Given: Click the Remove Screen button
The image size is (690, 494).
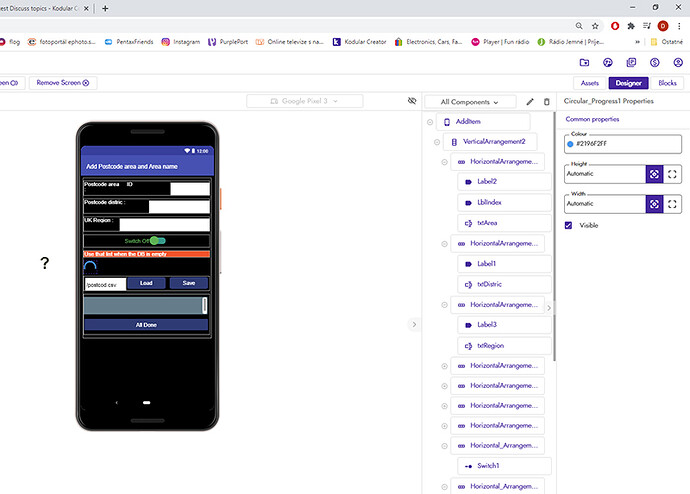Looking at the screenshot, I should point(63,83).
